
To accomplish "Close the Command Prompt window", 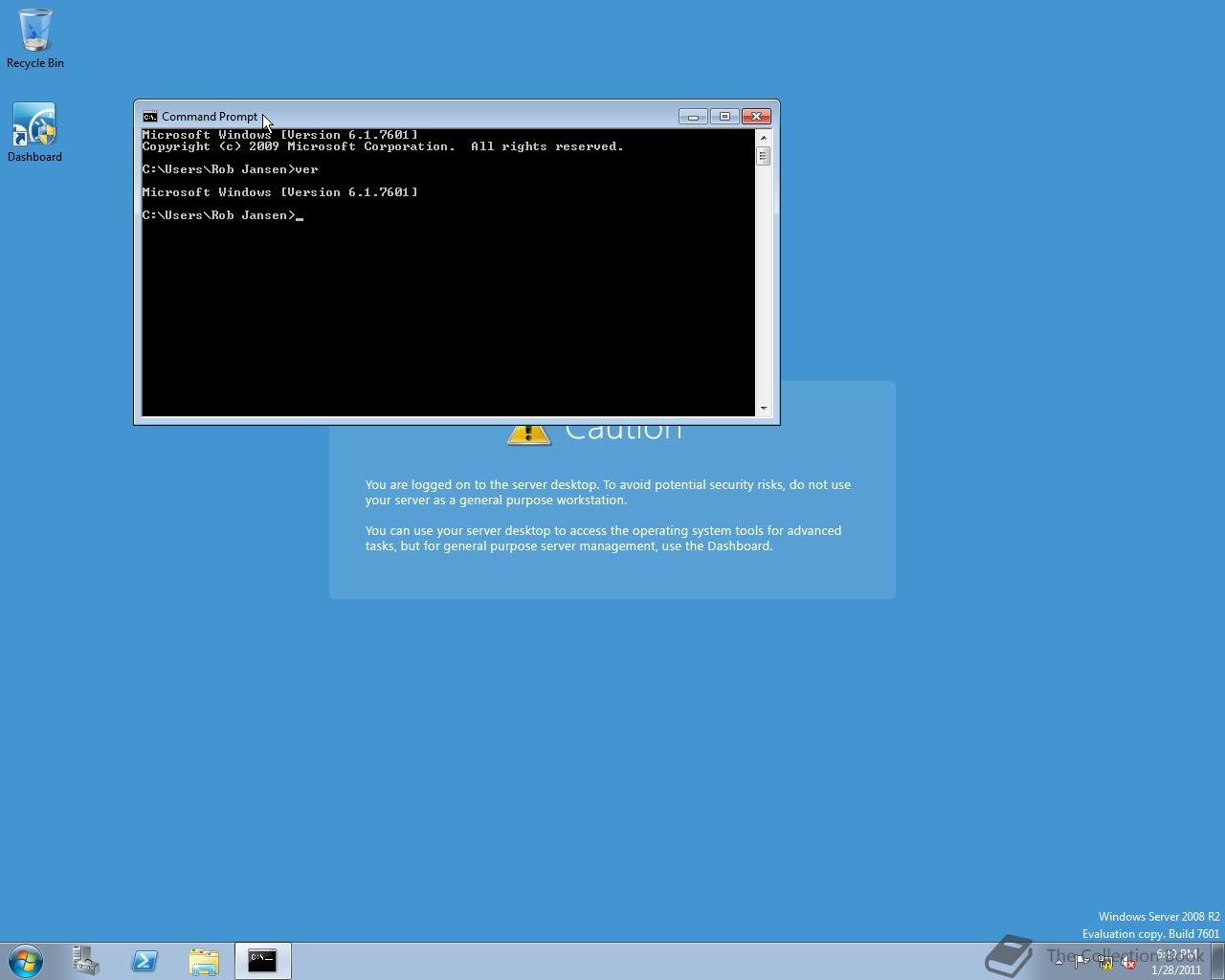I will tap(756, 117).
